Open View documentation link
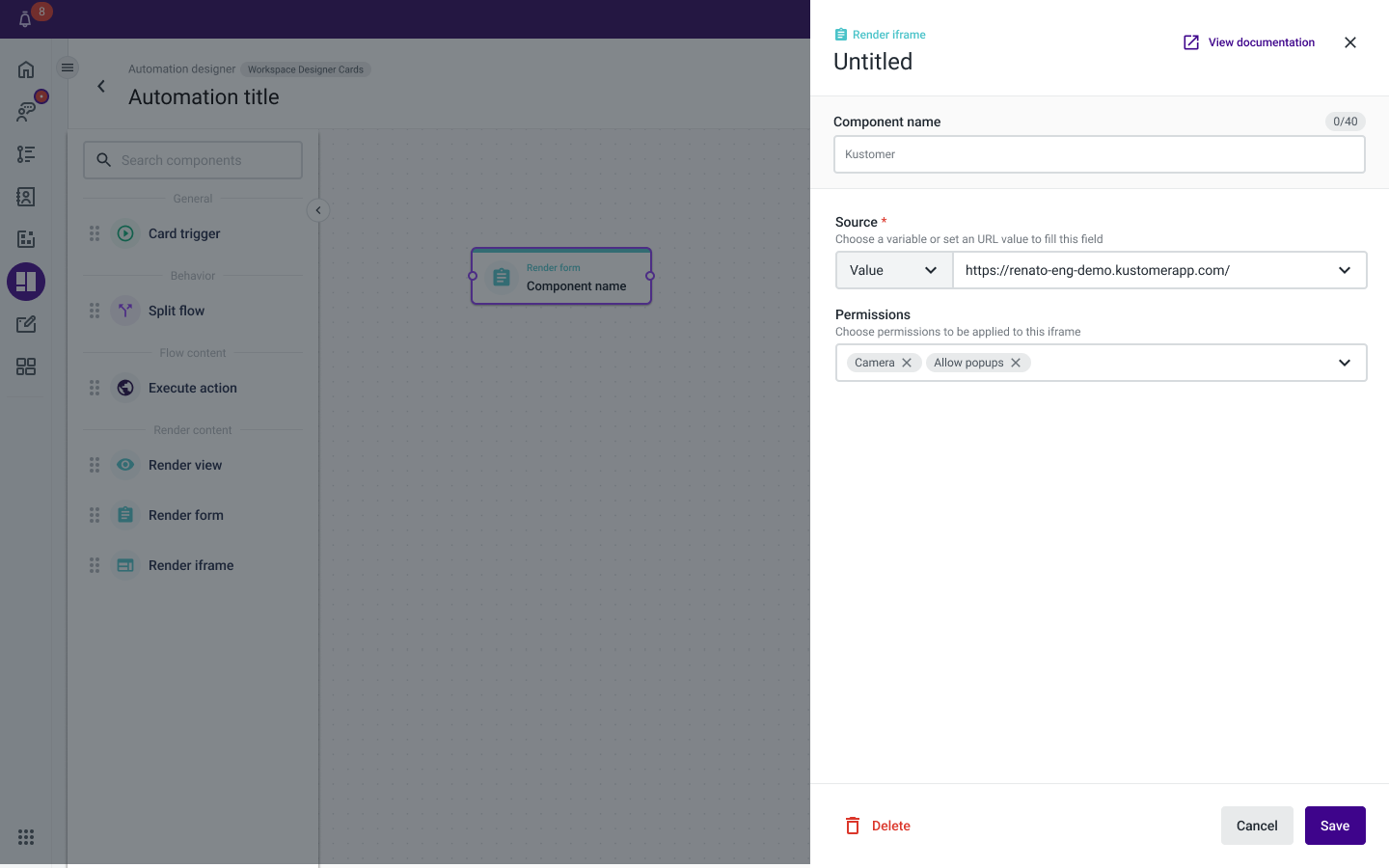1389x868 pixels. point(1261,42)
